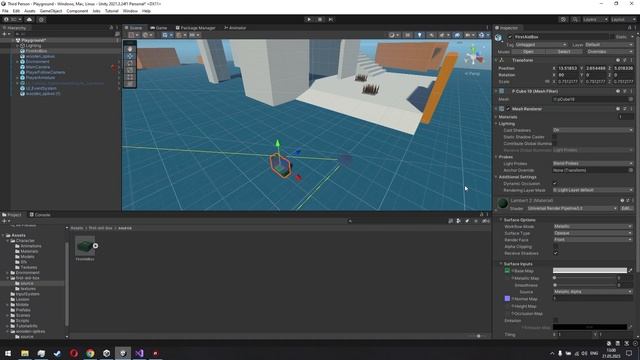The width and height of the screenshot is (640, 360).
Task: Select MainCamera in the Hierarchy
Action: tap(38, 67)
